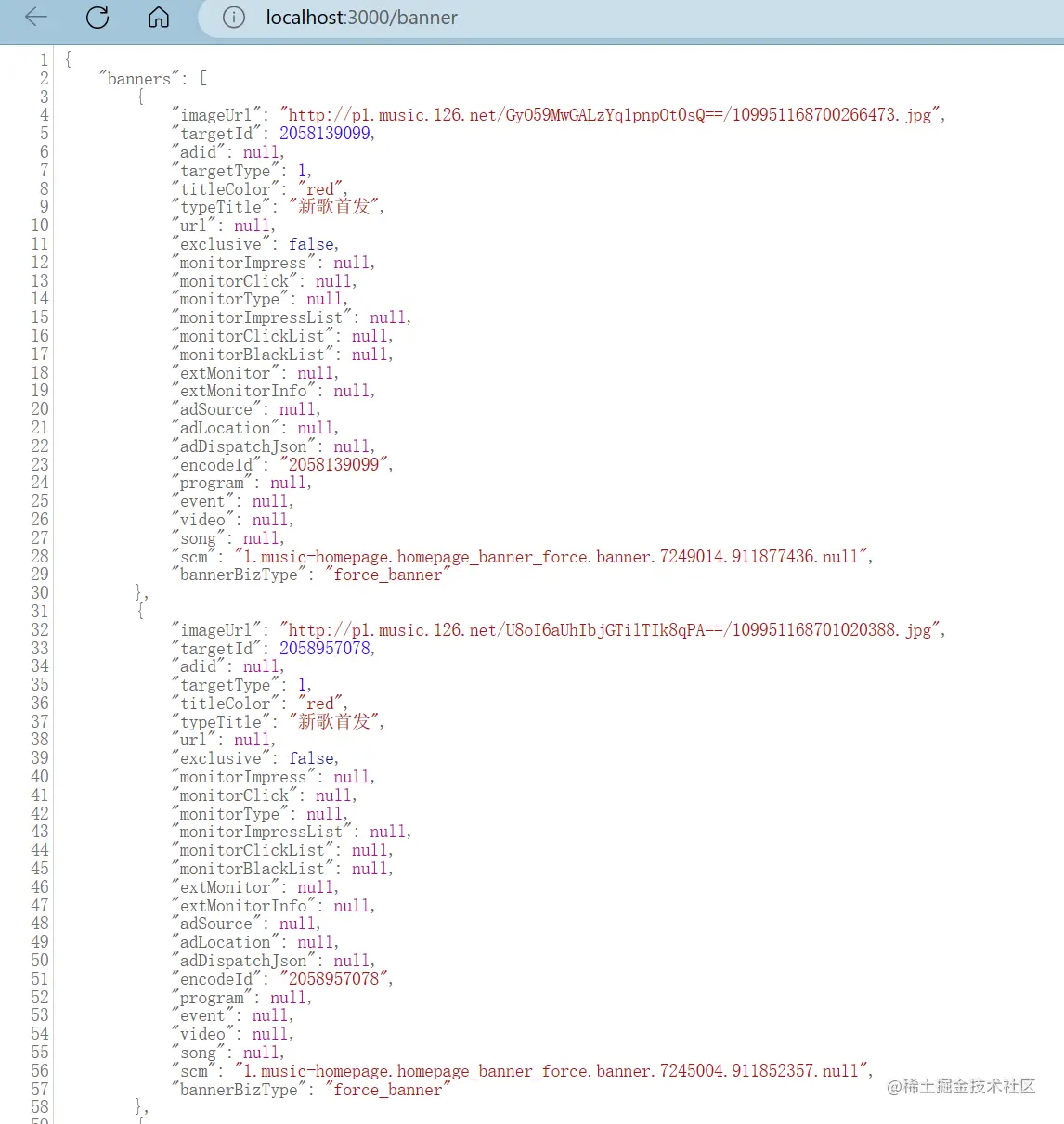Select encodeId string "2058957078"

point(334,979)
